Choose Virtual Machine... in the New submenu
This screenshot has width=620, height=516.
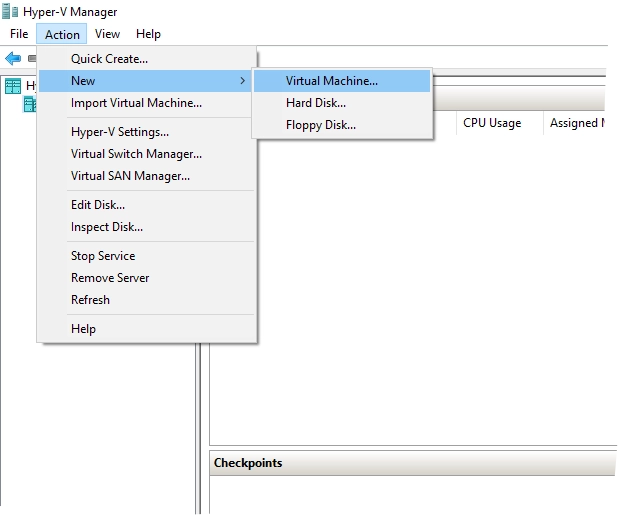pyautogui.click(x=342, y=81)
